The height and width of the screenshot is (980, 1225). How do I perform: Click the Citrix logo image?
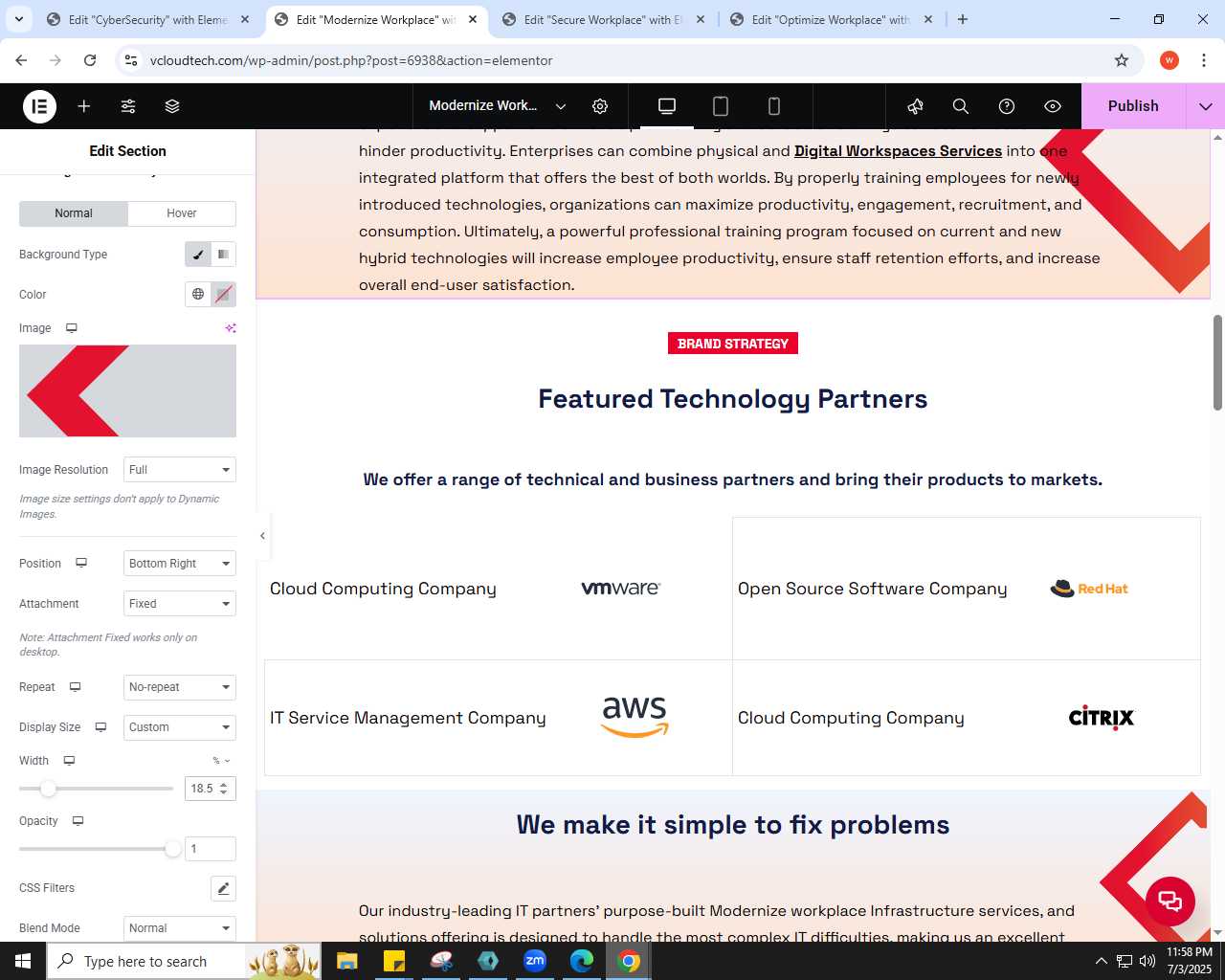[1102, 718]
